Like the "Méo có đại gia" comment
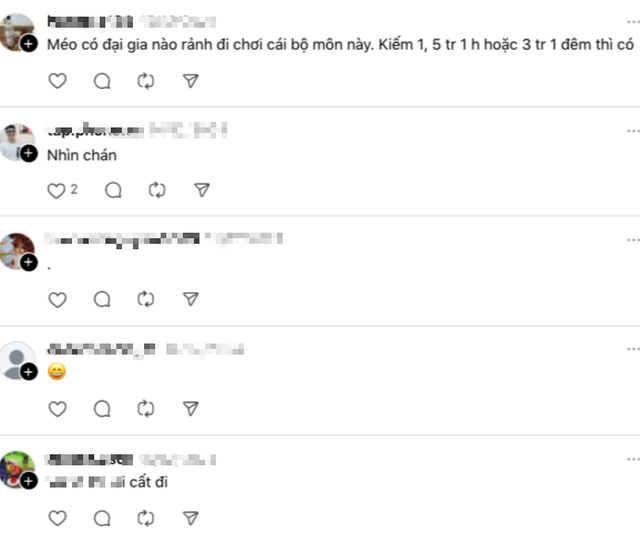 point(58,81)
